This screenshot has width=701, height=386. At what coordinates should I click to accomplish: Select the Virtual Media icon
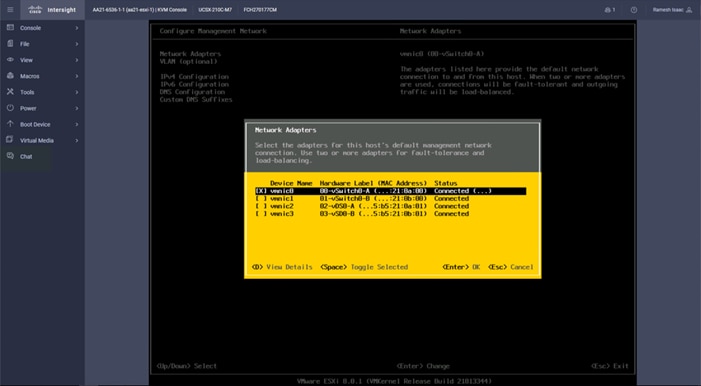click(x=10, y=140)
